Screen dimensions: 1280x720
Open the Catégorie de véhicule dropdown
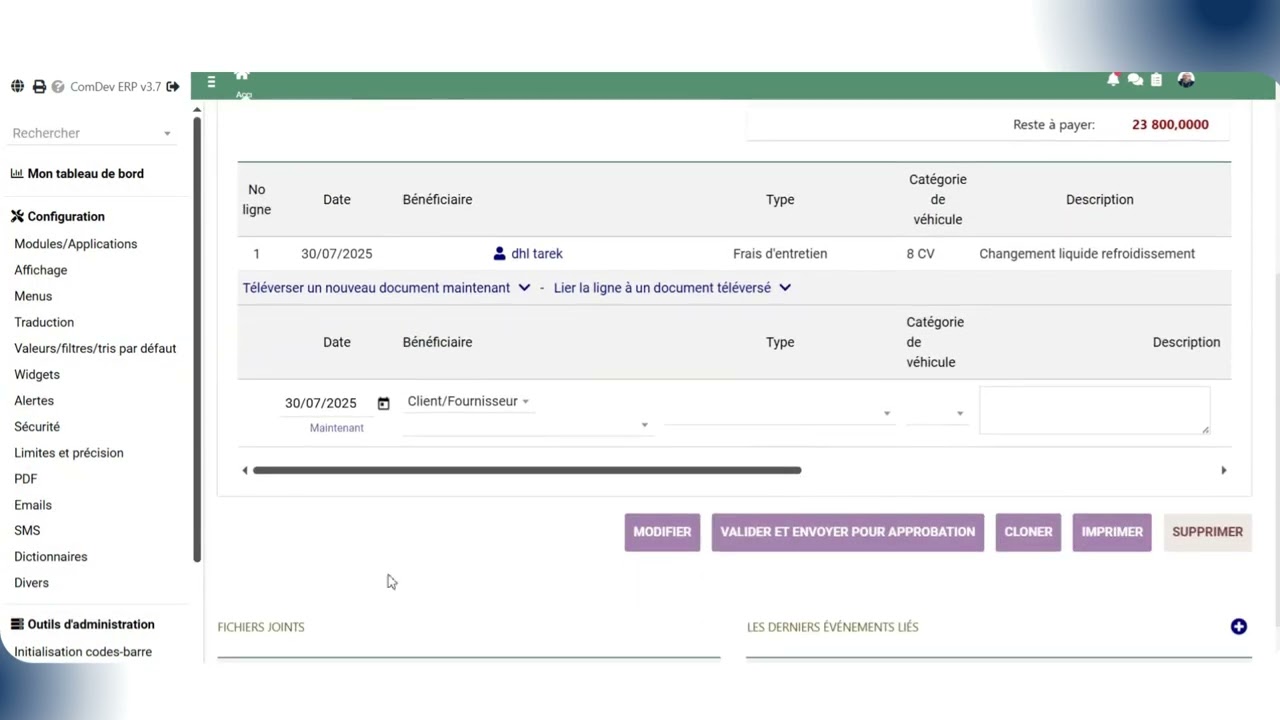click(x=936, y=413)
